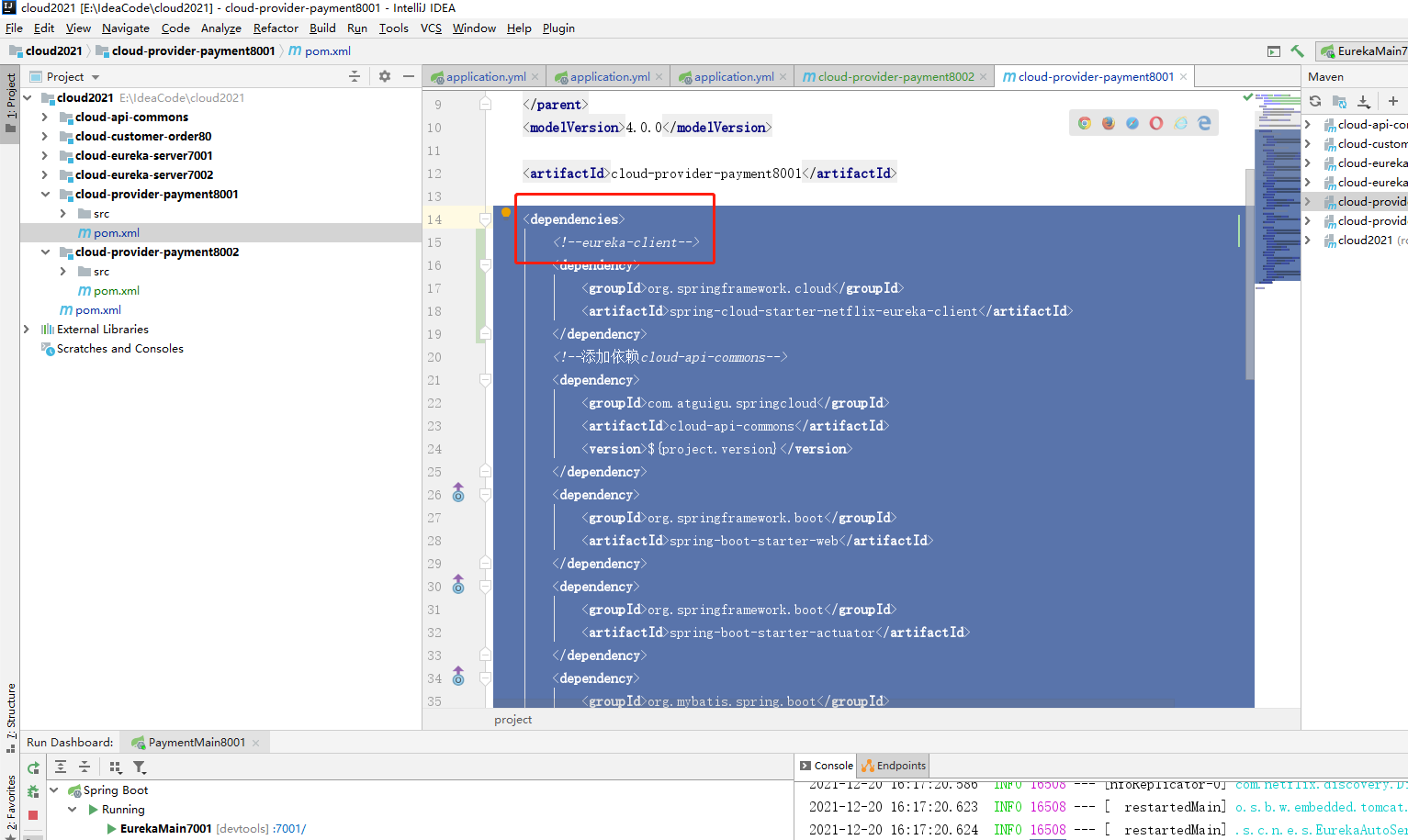
Task: Collapse the cloud-provider-payment8001 folder
Action: (x=45, y=195)
